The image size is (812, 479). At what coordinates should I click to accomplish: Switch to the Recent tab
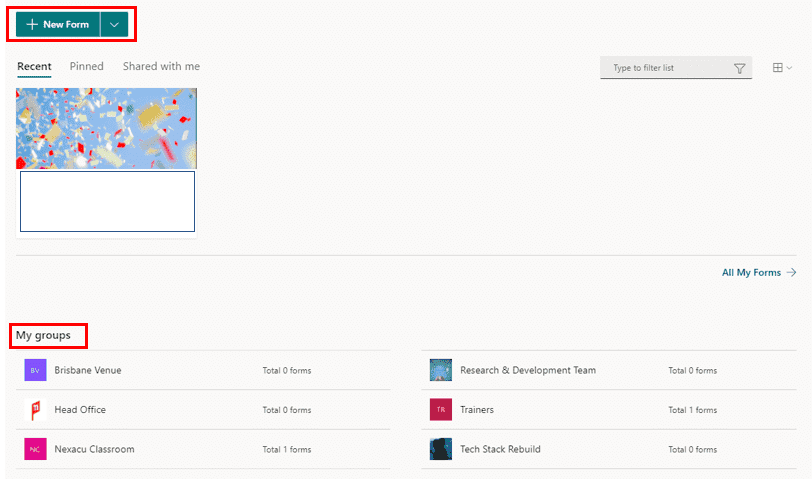click(x=34, y=67)
